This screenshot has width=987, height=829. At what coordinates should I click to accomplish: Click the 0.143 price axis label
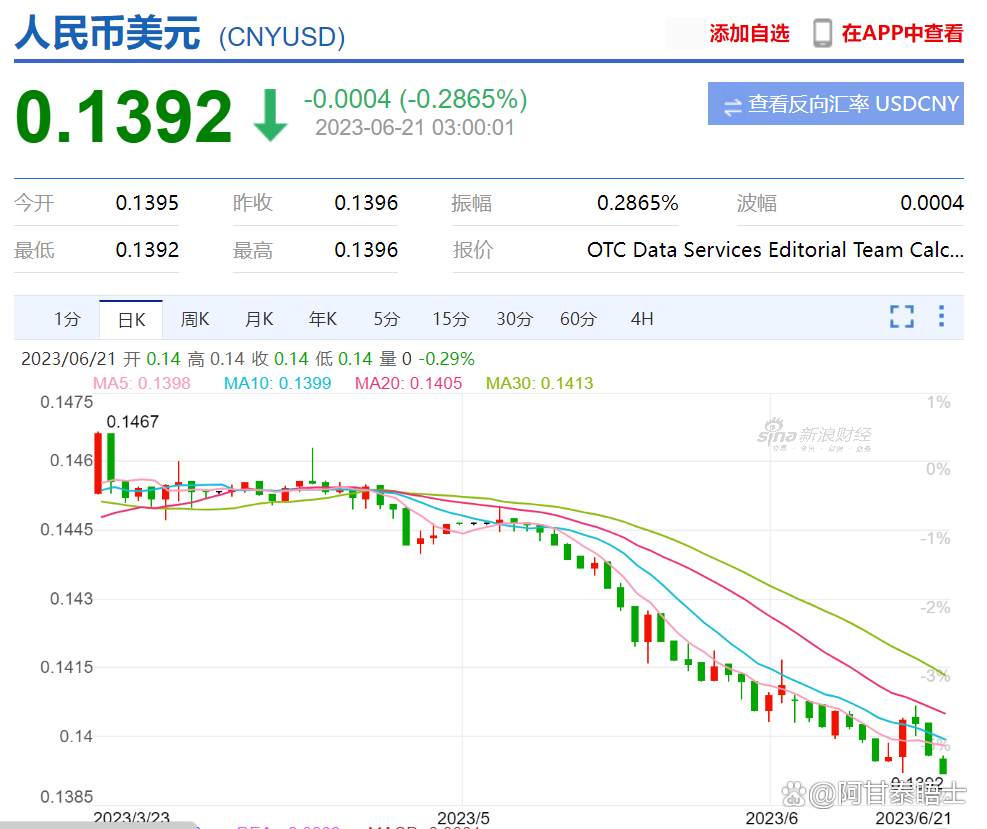click(x=71, y=599)
